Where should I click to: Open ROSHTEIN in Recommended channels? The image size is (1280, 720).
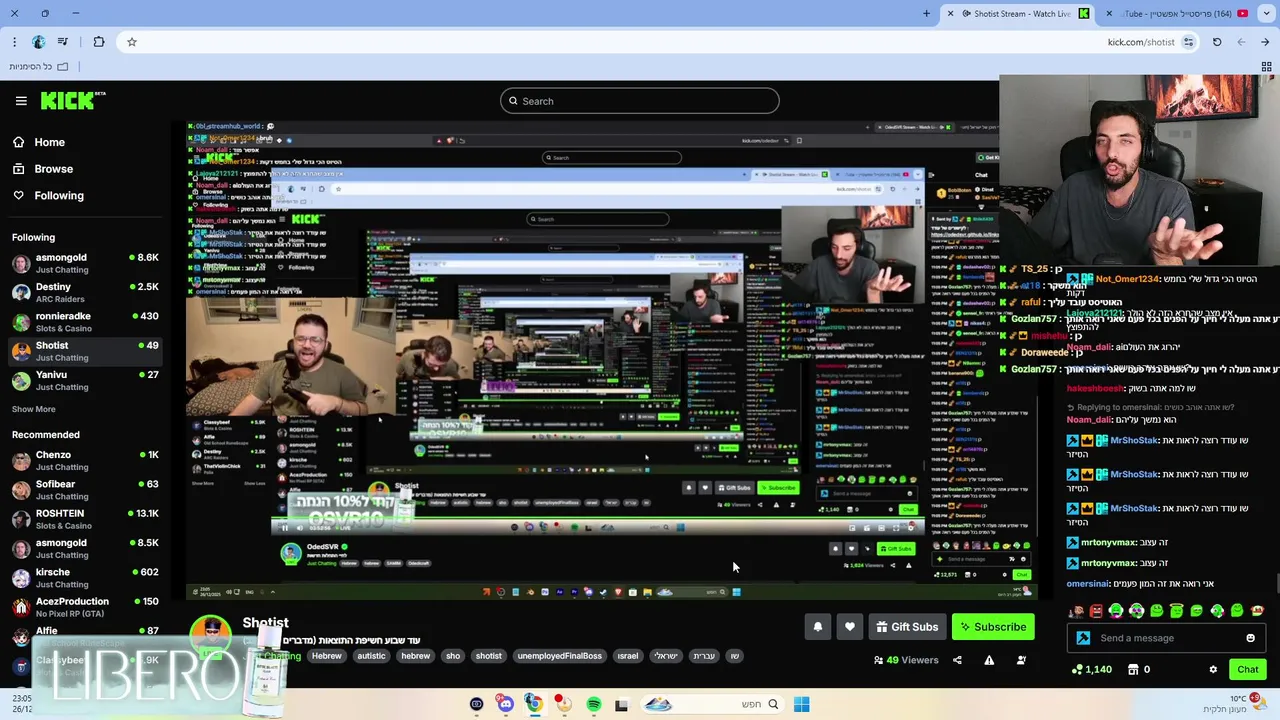click(85, 519)
